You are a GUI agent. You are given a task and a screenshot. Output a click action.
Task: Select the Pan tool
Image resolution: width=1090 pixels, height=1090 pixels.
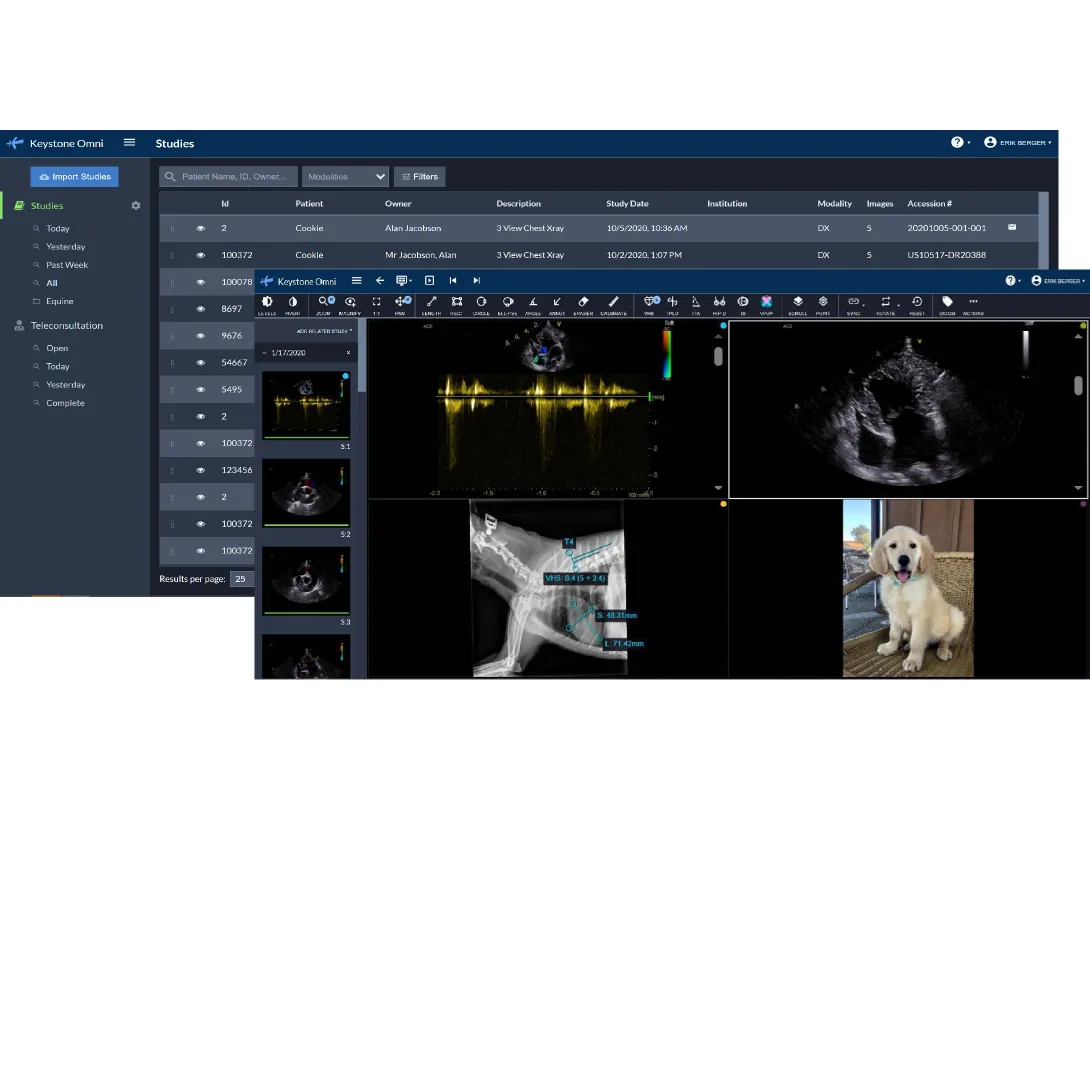(x=400, y=302)
